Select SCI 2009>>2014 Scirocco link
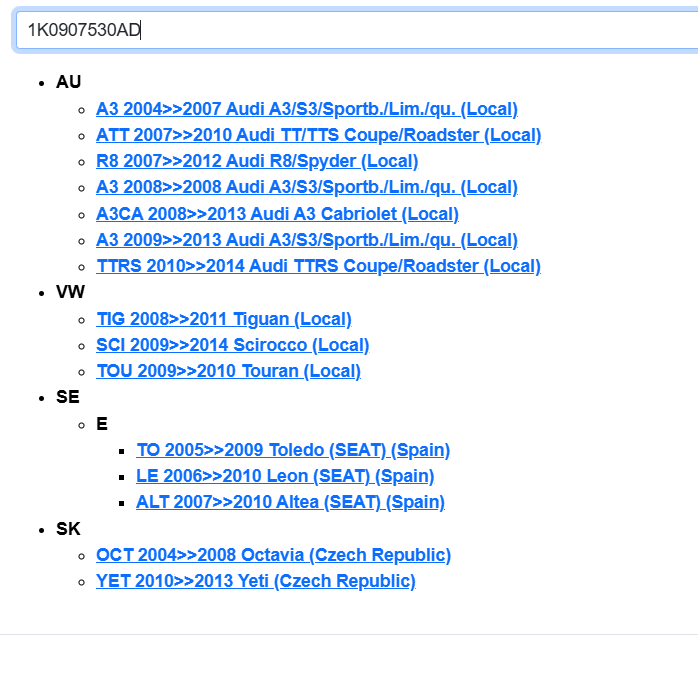 point(232,345)
